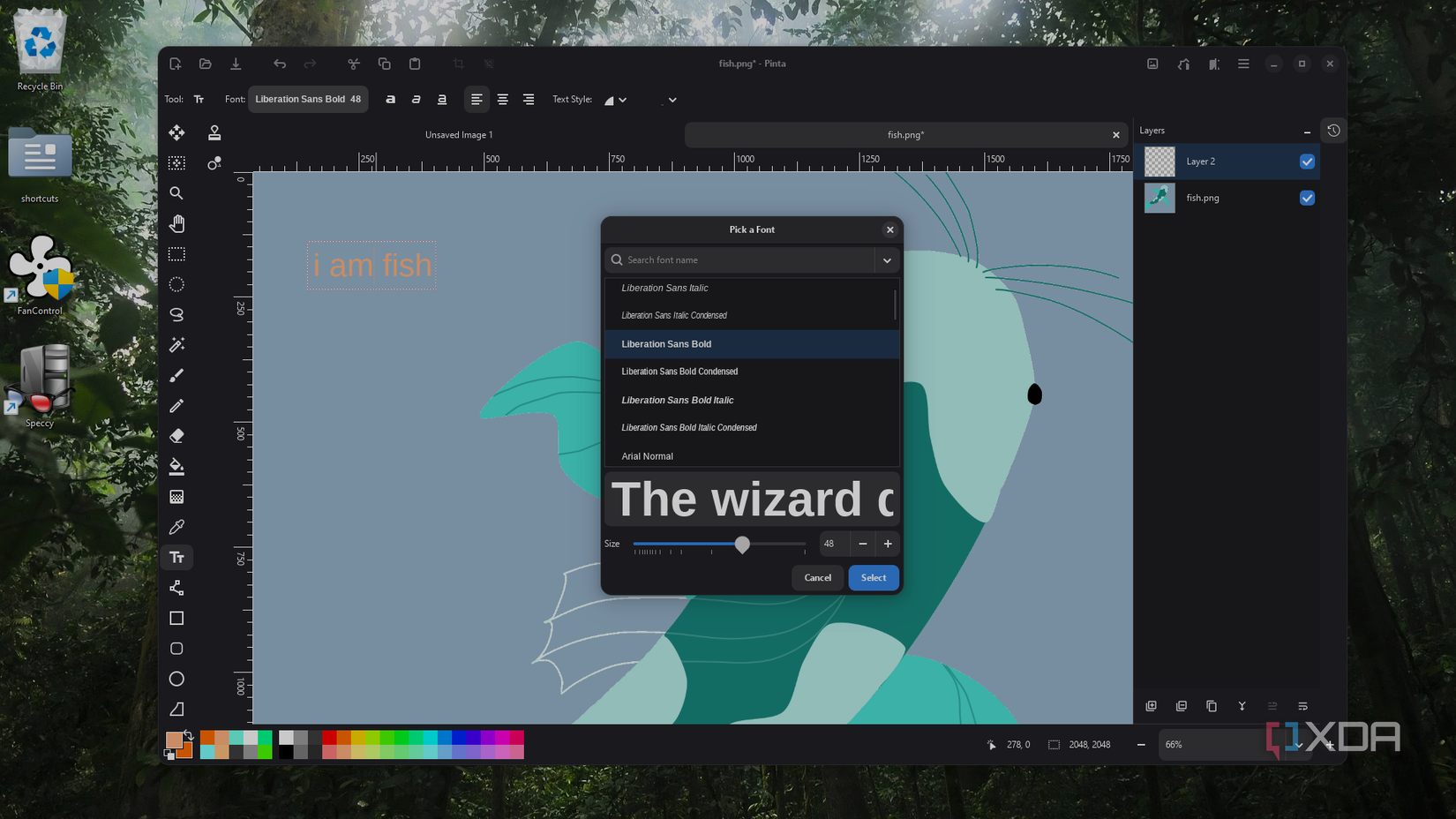Choose Liberation Sans Italic font
Image resolution: width=1456 pixels, height=819 pixels.
[x=752, y=288]
